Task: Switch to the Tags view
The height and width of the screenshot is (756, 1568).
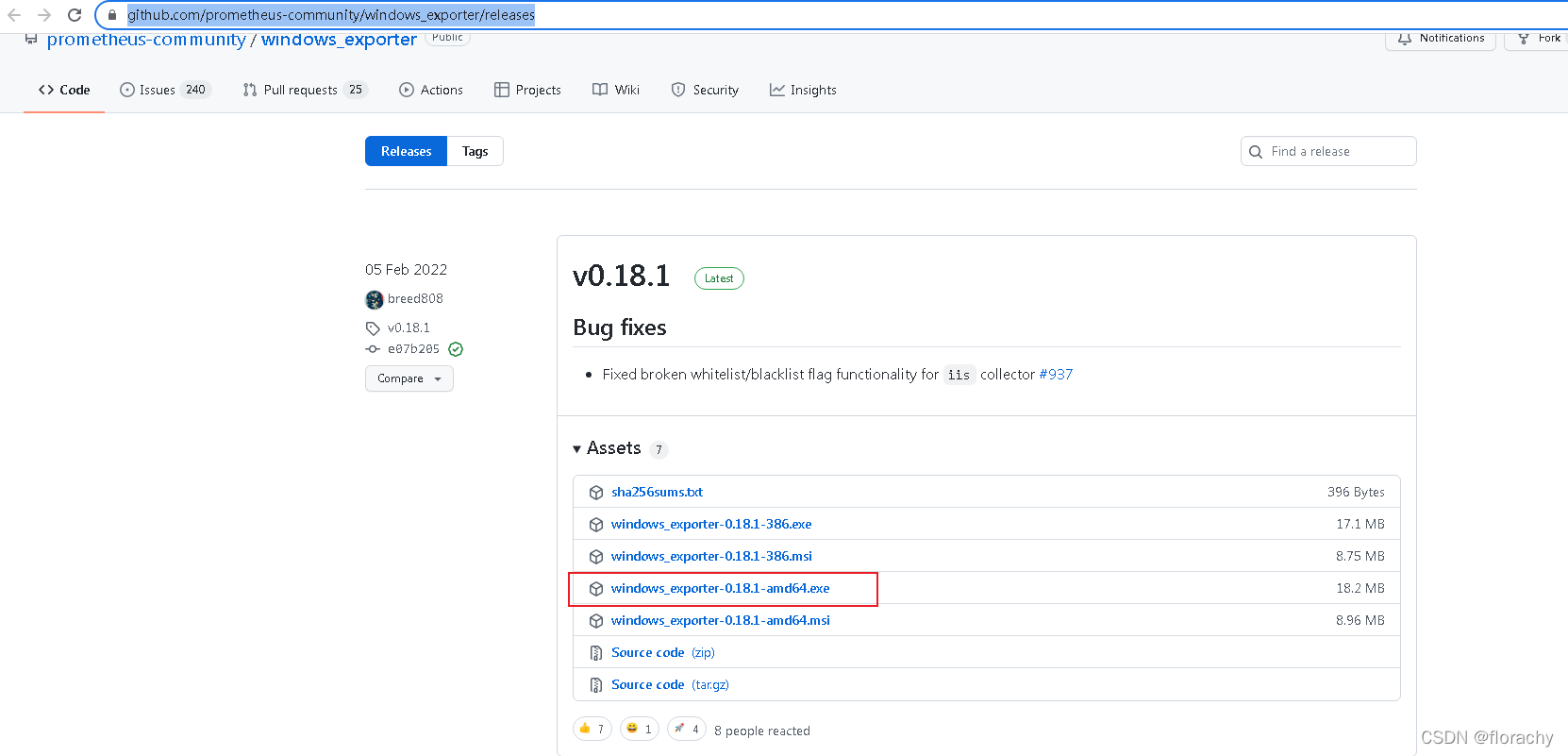Action: 475,151
